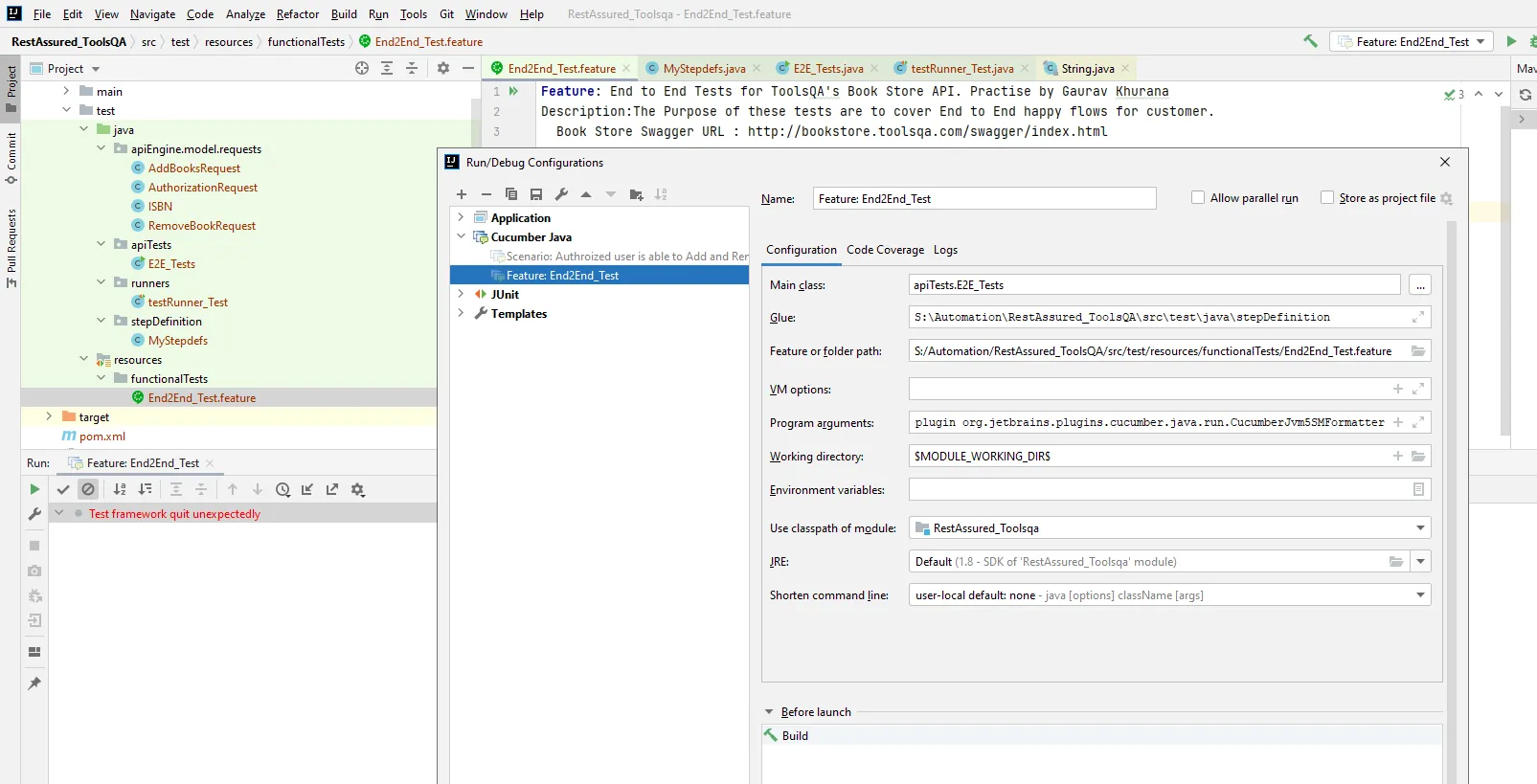Open the wrench Edit Templates icon
Image resolution: width=1537 pixels, height=784 pixels.
pyautogui.click(x=561, y=194)
